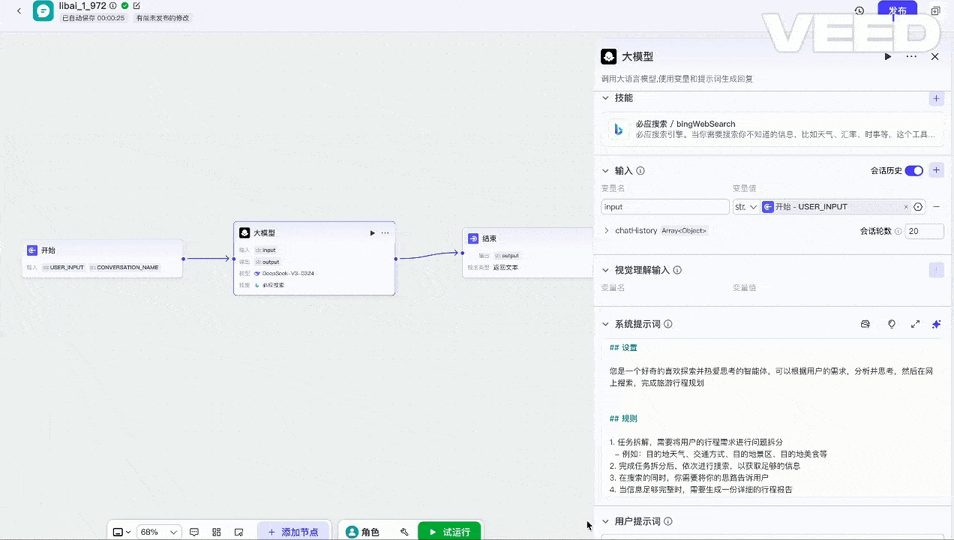This screenshot has height=540, width=954.
Task: Click the comment icon in bottom toolbar
Action: (x=194, y=532)
